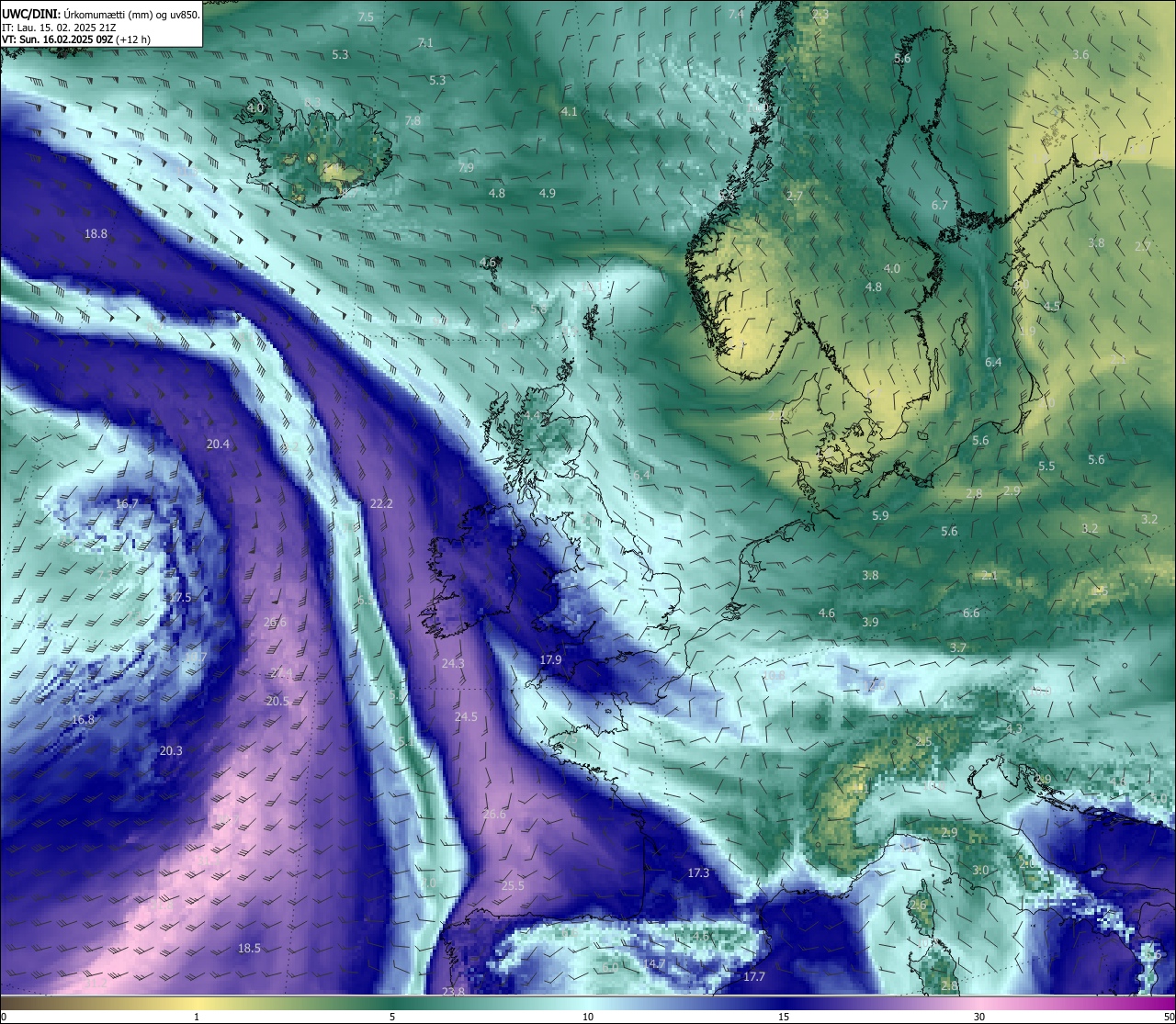
Task: Click the 16.8 value label
Action: [x=83, y=720]
